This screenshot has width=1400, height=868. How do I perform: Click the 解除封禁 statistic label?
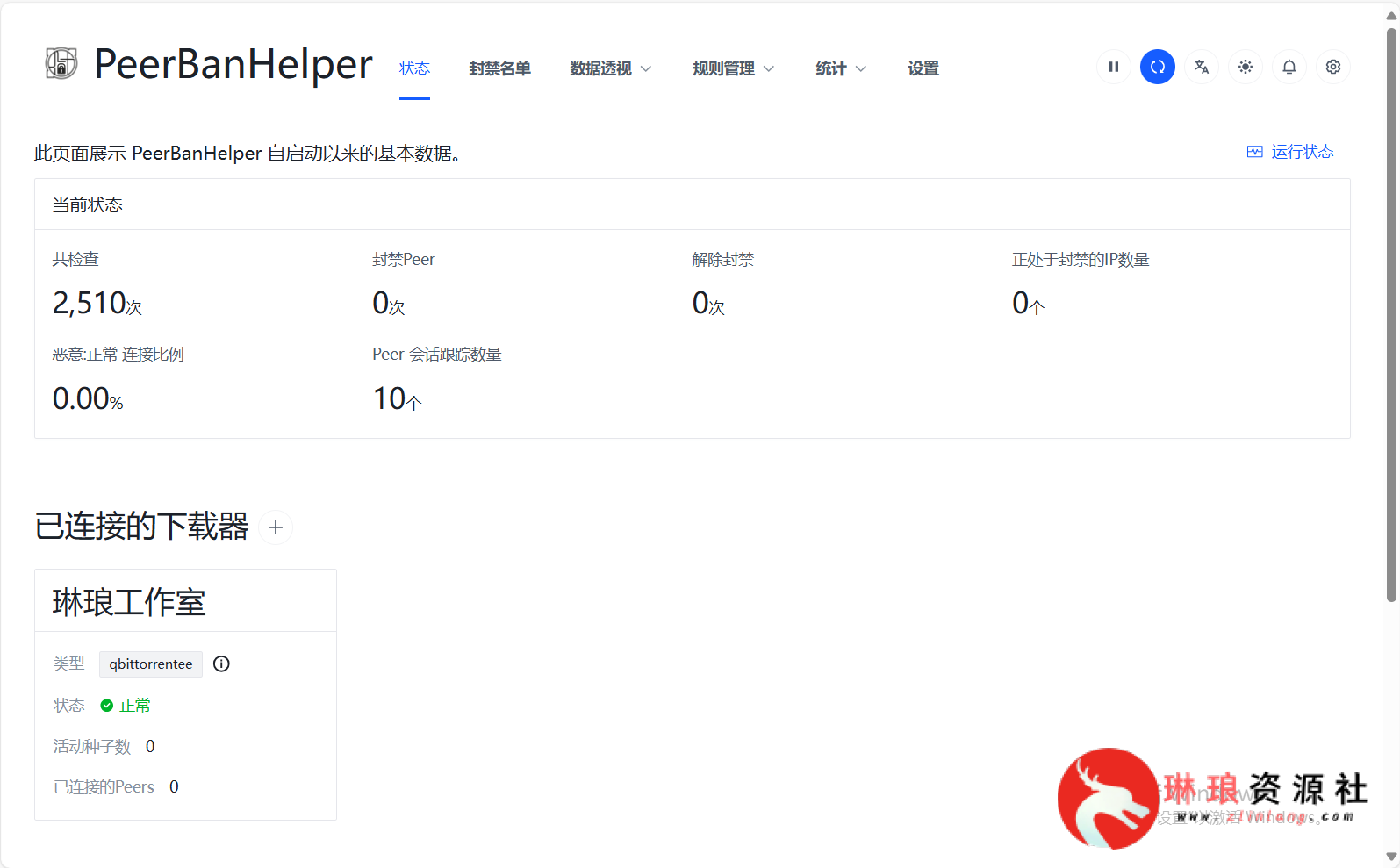pyautogui.click(x=723, y=260)
